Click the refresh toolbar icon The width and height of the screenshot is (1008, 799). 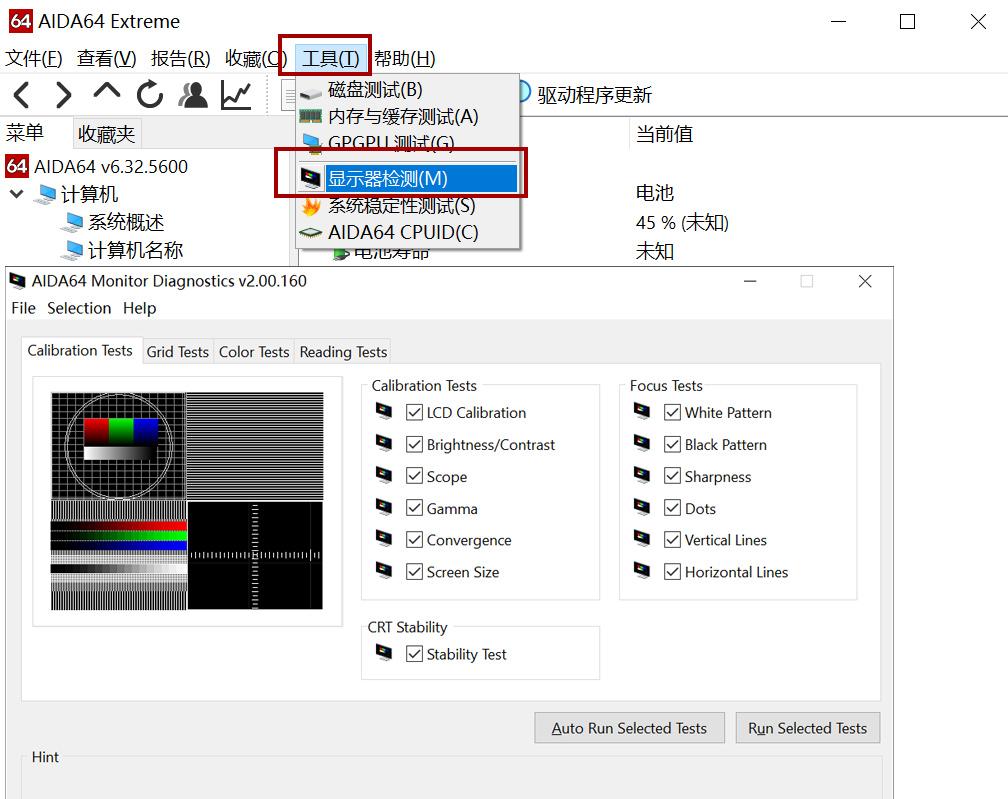pos(148,95)
